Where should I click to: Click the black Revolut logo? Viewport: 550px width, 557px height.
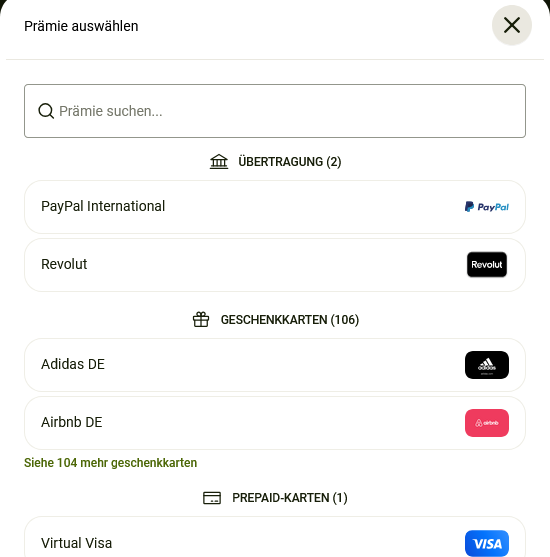point(487,265)
